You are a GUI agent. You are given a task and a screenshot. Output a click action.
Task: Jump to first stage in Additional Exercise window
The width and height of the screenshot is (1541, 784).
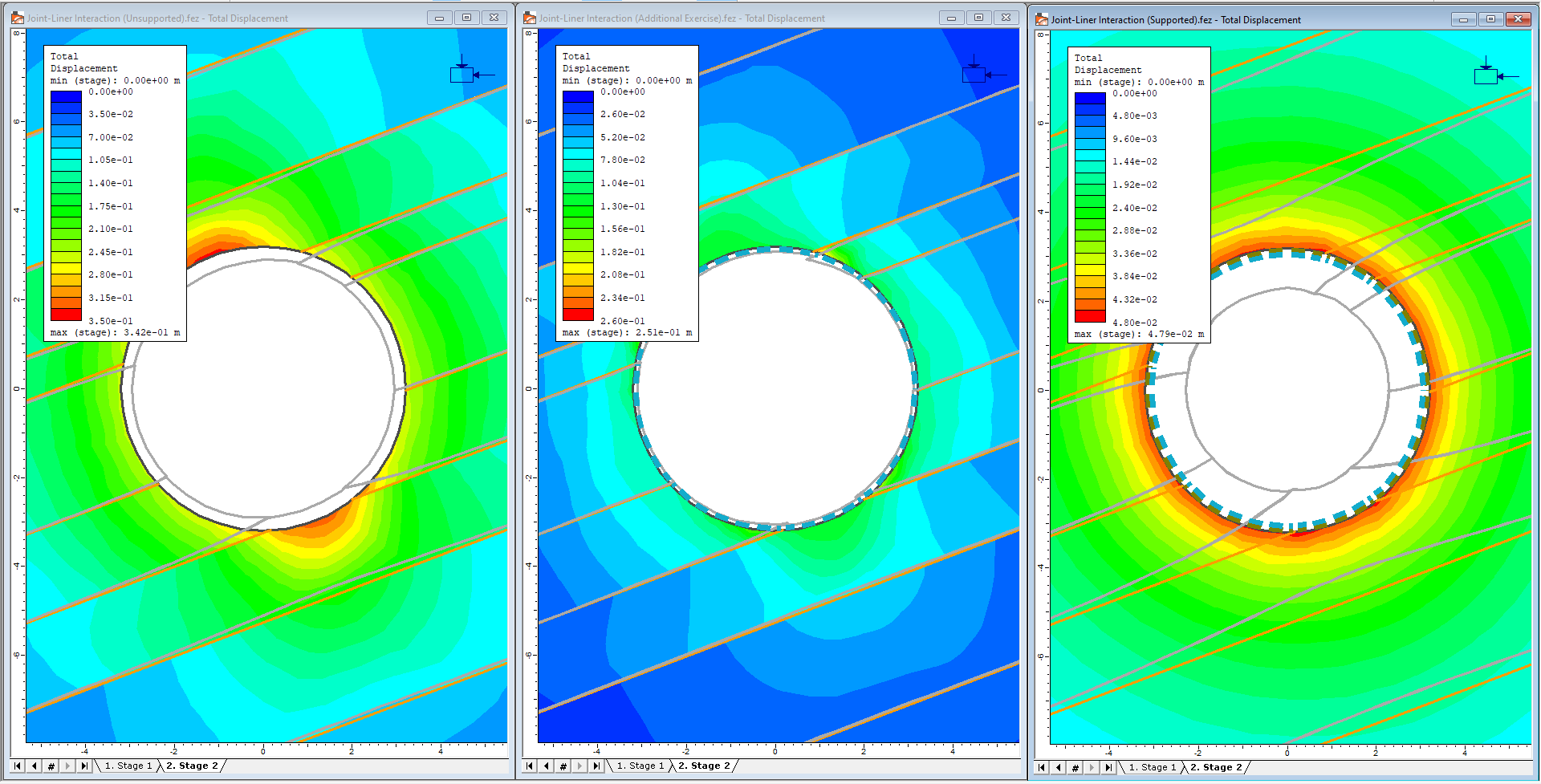tap(528, 766)
